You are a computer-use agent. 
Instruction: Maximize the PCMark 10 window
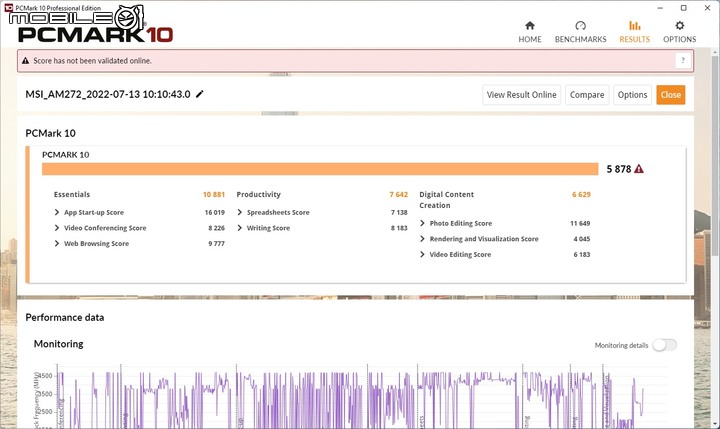tap(684, 8)
